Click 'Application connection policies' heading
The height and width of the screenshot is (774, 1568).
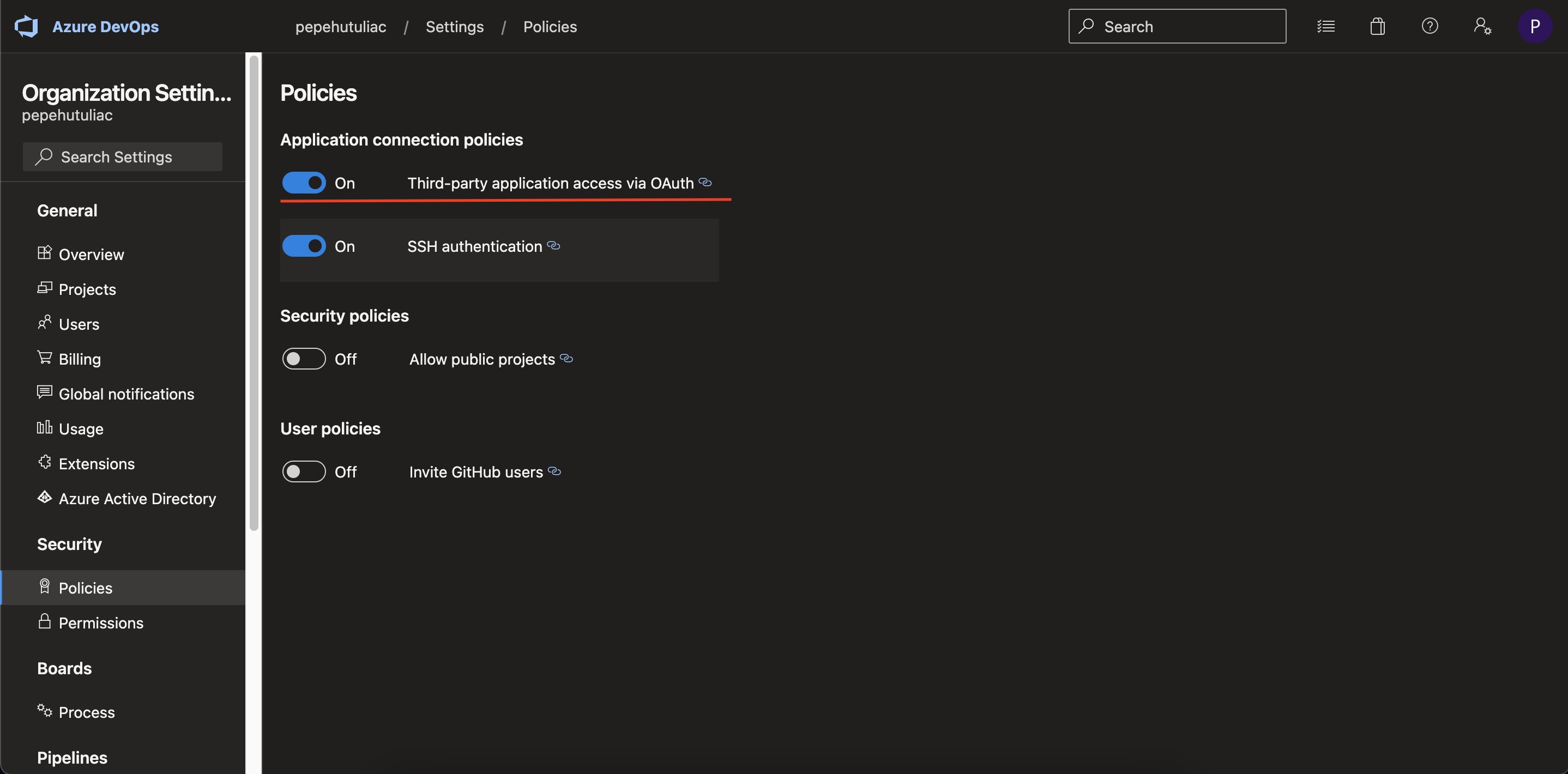(401, 140)
